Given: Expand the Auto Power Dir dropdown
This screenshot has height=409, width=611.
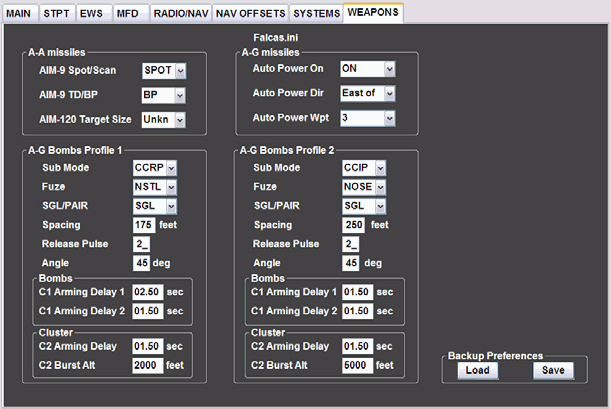Looking at the screenshot, I should click(x=368, y=94).
